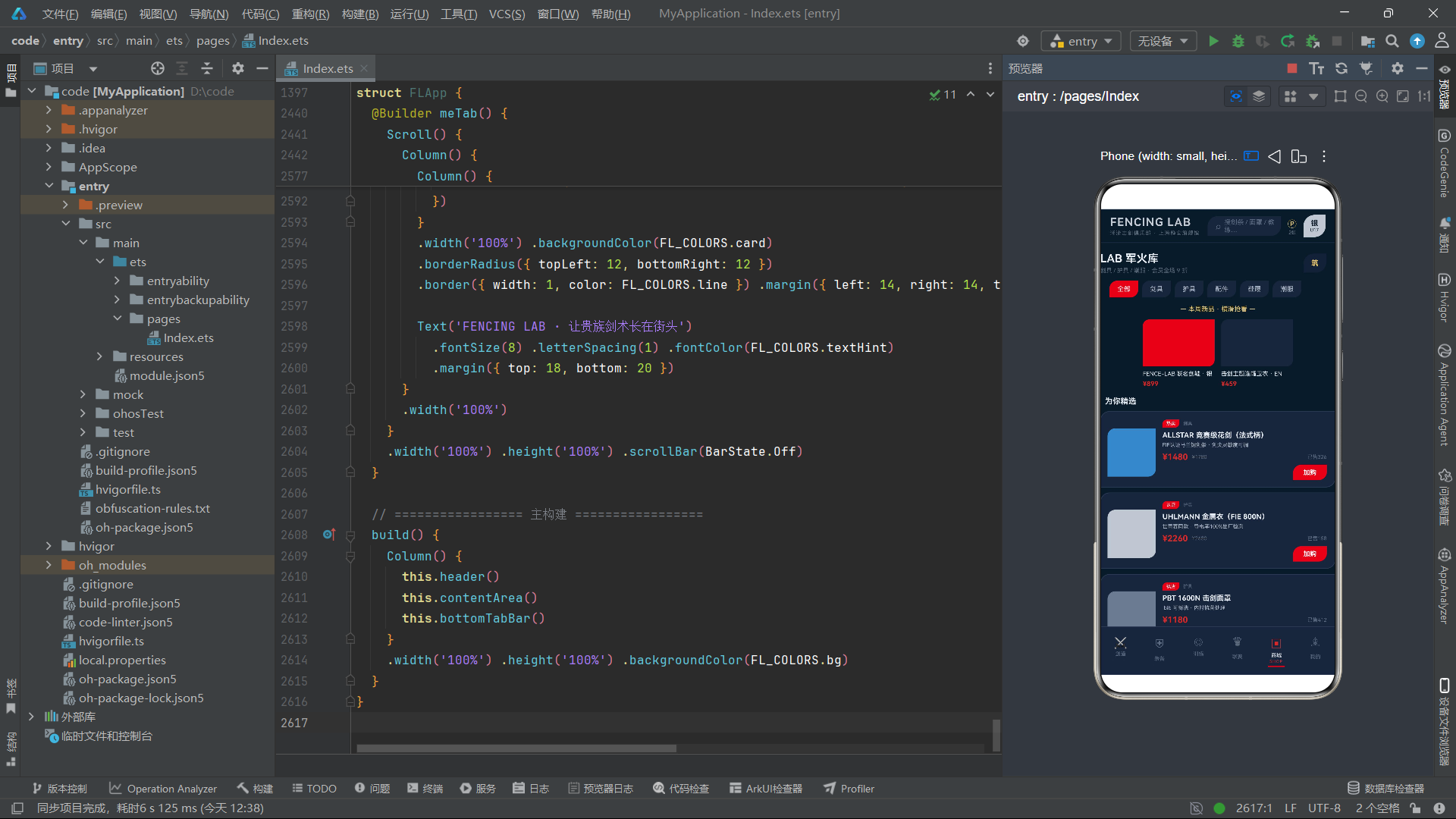This screenshot has height=819, width=1456.
Task: Open the previewer plug-in profile manager
Action: point(1367,68)
